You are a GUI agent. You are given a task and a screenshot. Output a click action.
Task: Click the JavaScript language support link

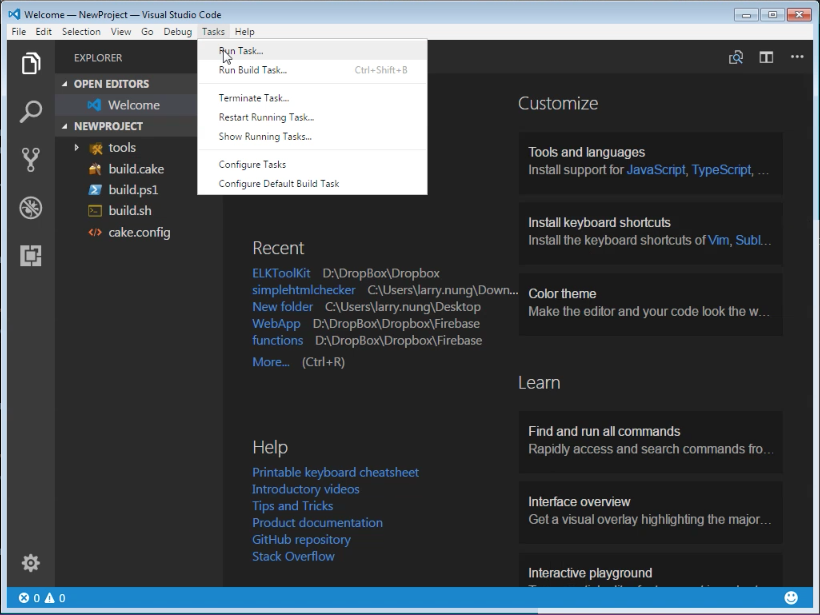tap(656, 169)
